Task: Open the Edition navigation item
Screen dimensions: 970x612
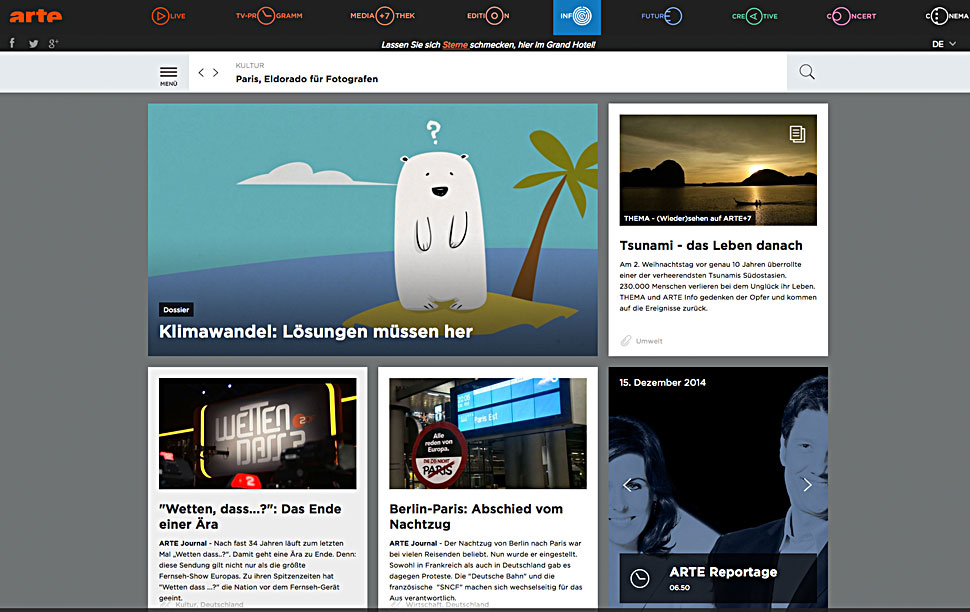Action: click(488, 16)
